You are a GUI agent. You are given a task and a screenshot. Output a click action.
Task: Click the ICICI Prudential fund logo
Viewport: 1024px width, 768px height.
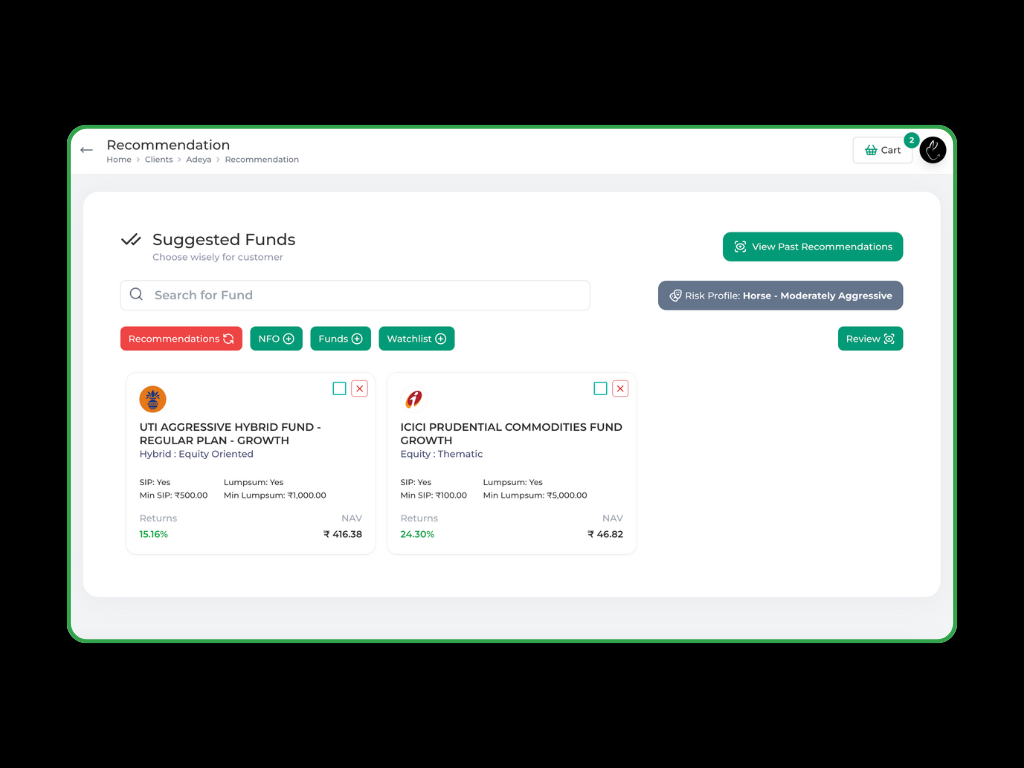pos(413,399)
